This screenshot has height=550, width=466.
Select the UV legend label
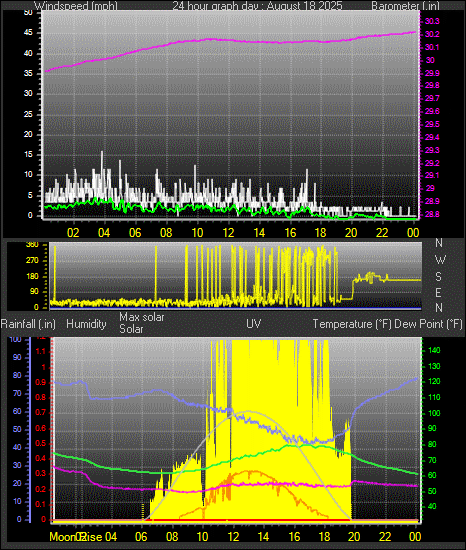click(x=254, y=324)
